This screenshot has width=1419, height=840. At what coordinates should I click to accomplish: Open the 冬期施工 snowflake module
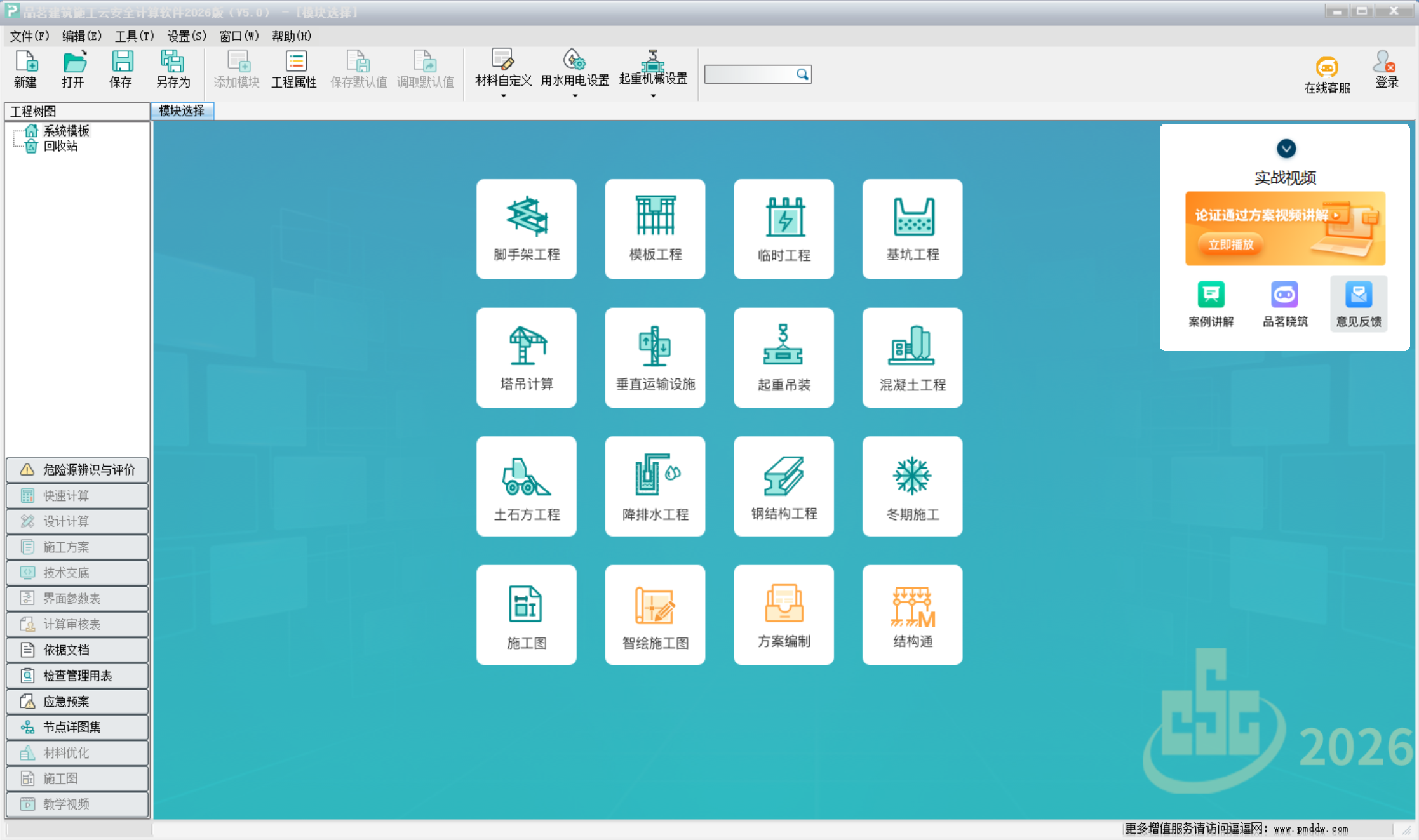coord(912,486)
